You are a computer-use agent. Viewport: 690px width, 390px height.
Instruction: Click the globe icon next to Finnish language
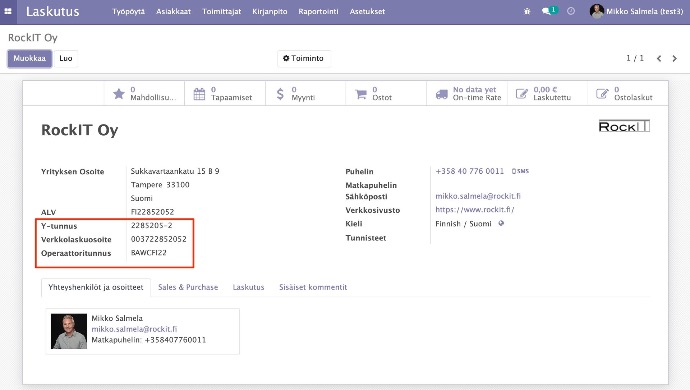coord(501,223)
